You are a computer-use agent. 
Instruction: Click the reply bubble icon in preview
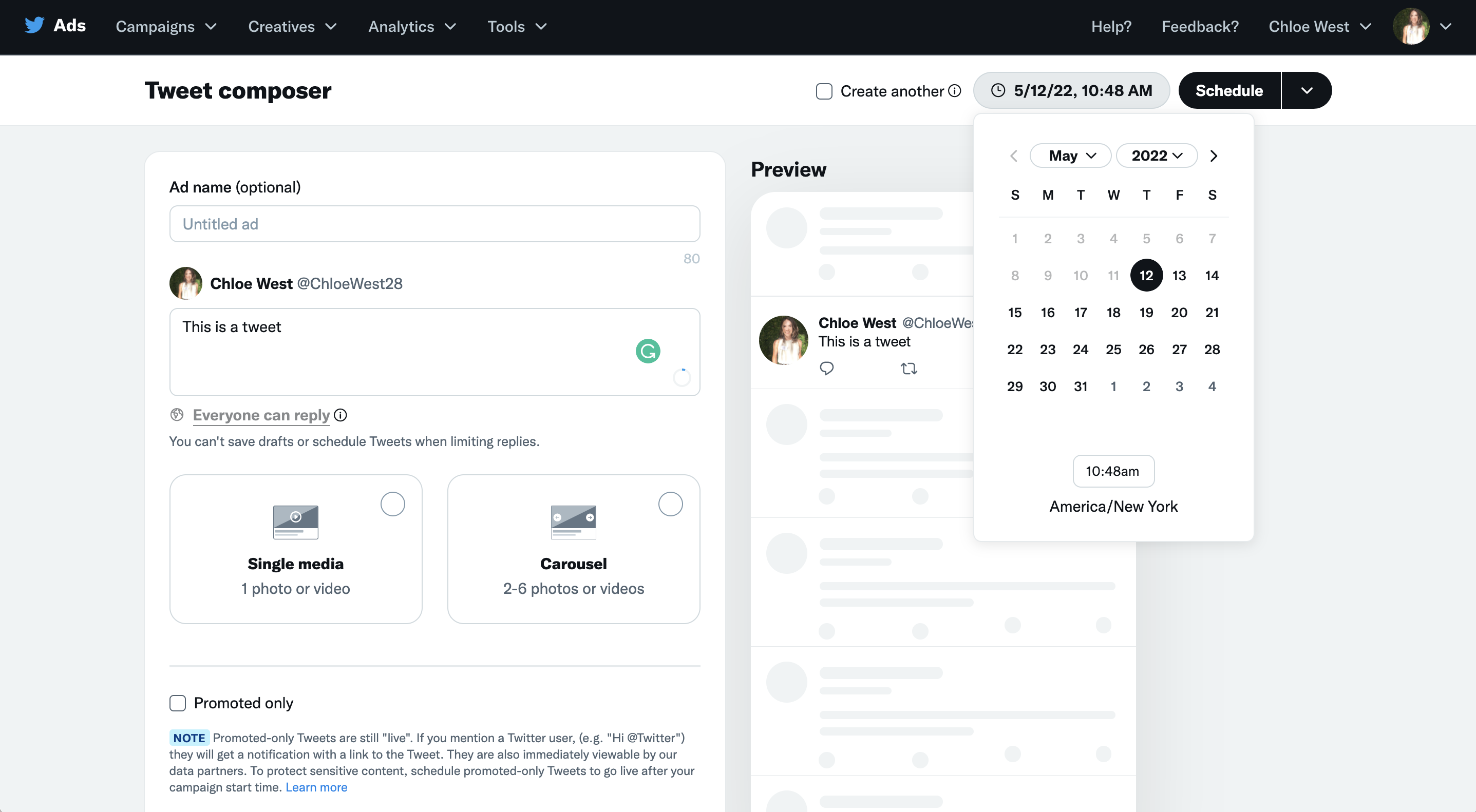point(826,368)
